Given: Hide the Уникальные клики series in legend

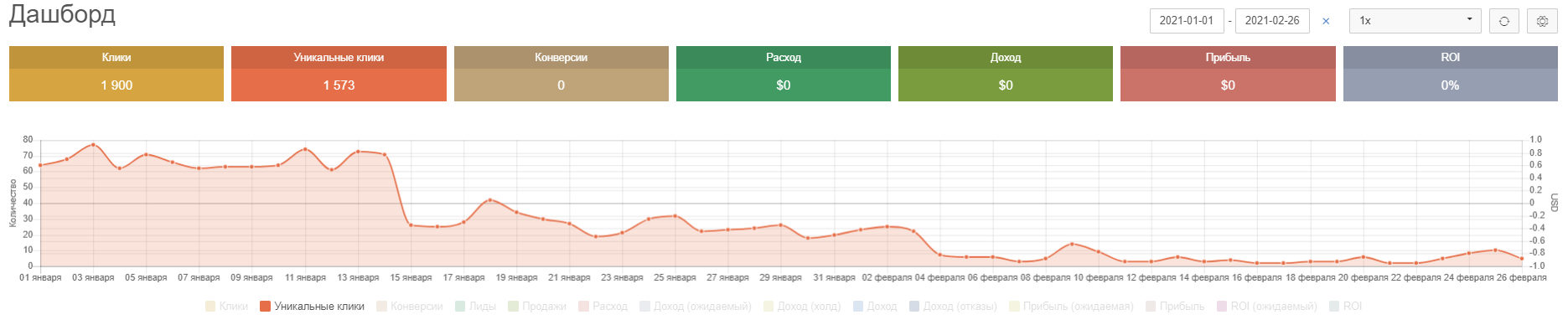Looking at the screenshot, I should point(312,307).
